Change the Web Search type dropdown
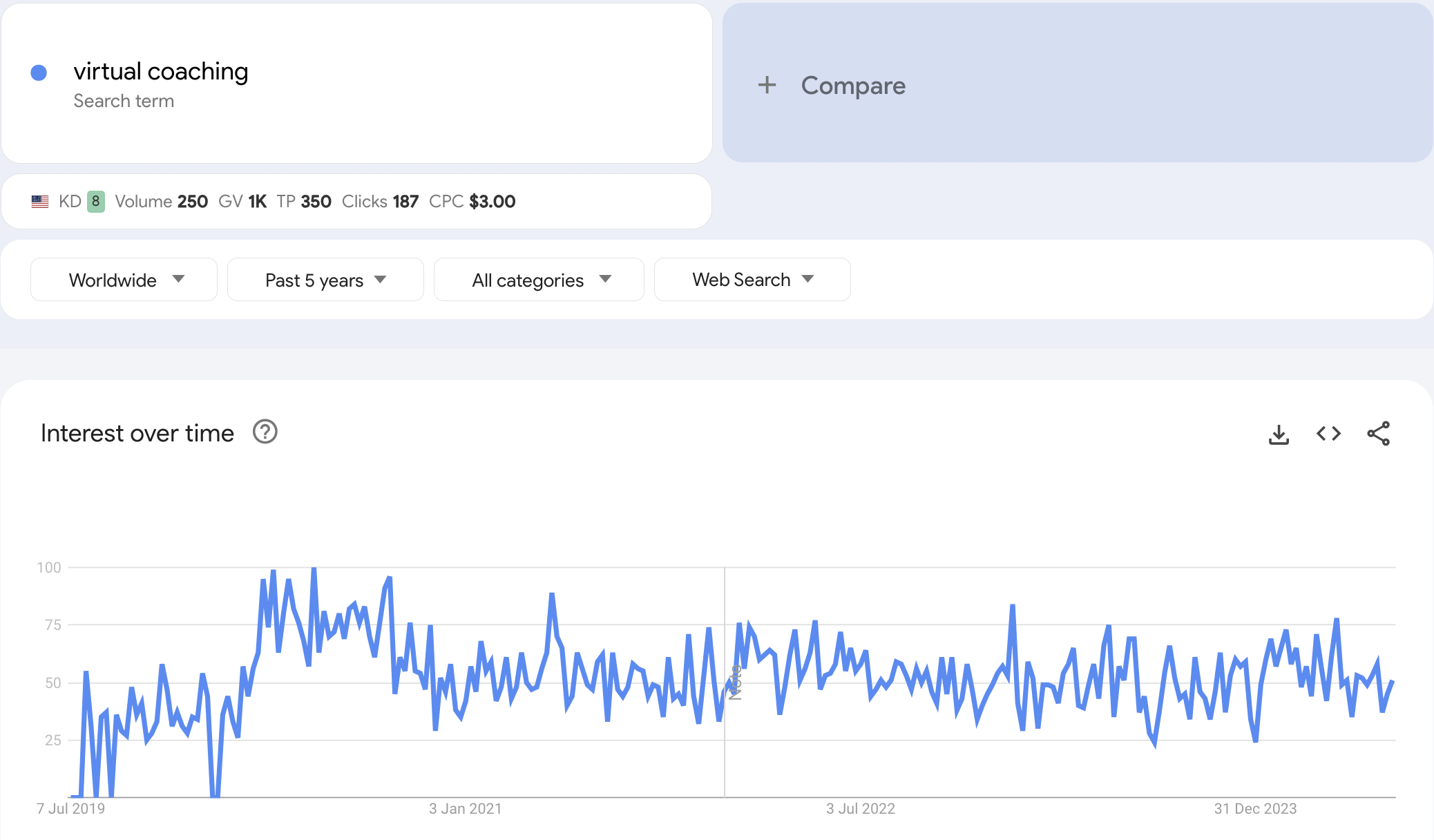The width and height of the screenshot is (1434, 840). coord(752,280)
